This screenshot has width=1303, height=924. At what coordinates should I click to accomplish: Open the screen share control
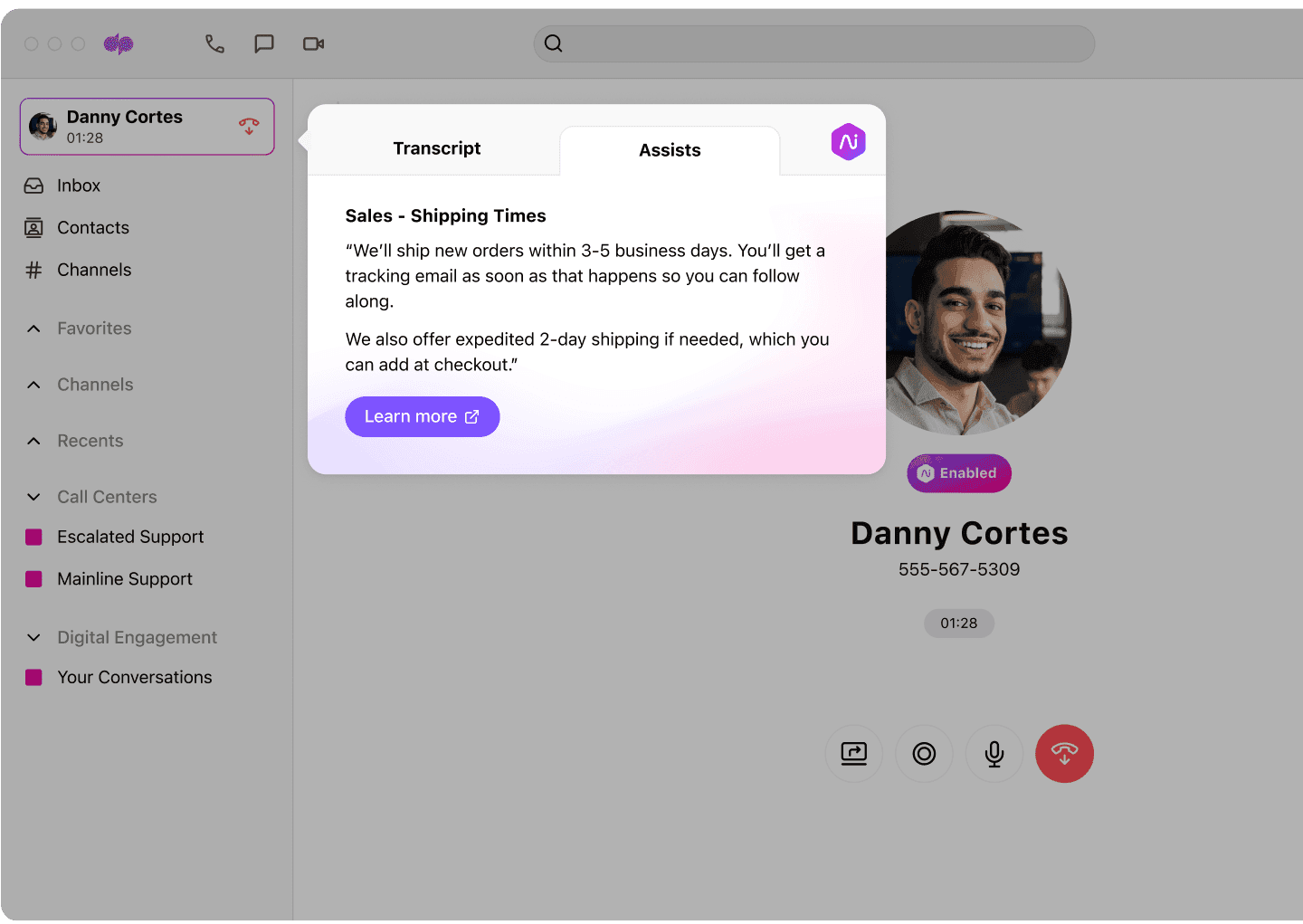(853, 753)
